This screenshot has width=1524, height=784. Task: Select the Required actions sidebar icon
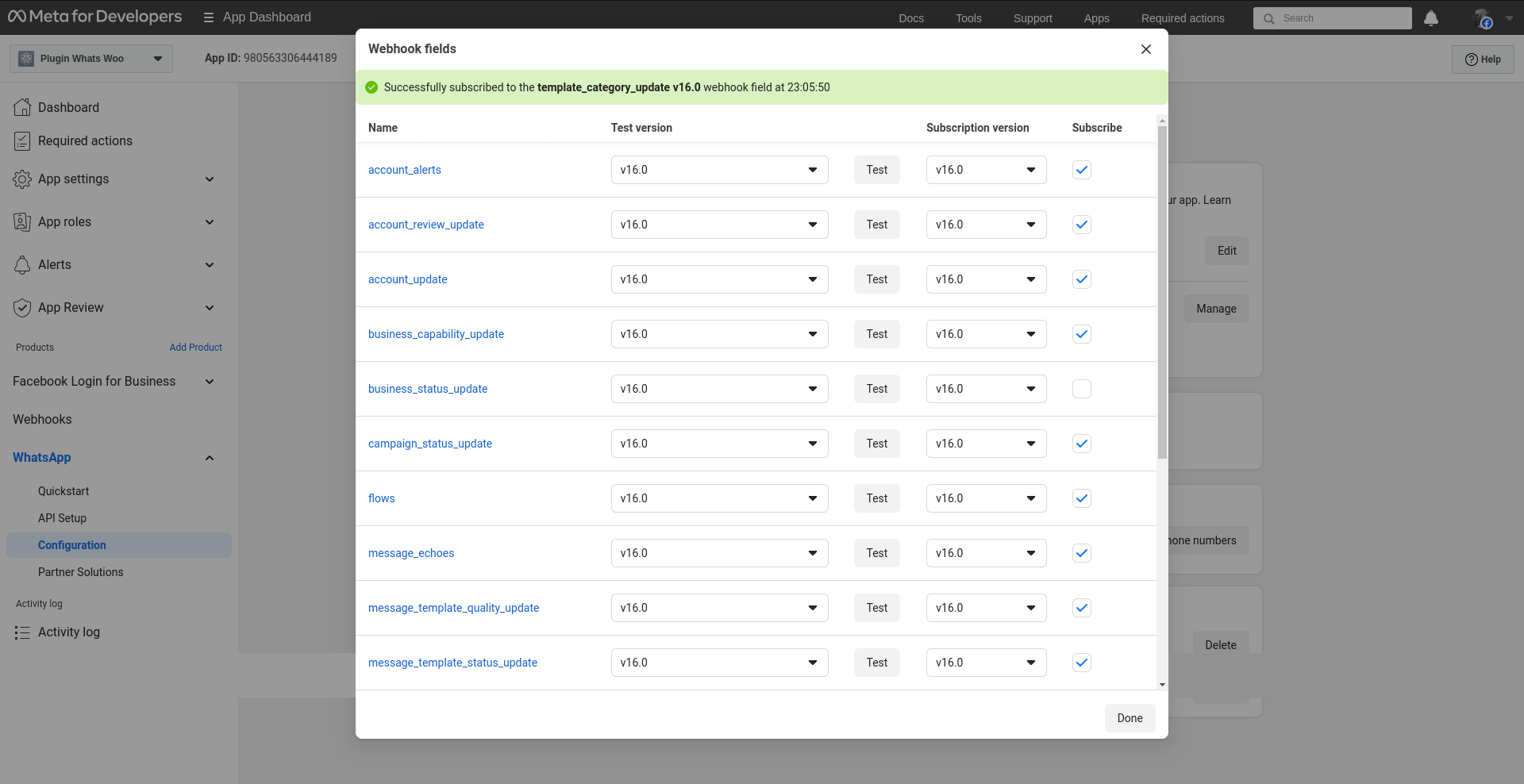22,140
